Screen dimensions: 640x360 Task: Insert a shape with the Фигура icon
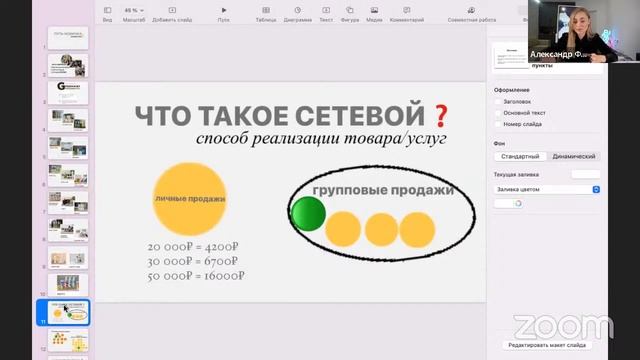[x=350, y=10]
